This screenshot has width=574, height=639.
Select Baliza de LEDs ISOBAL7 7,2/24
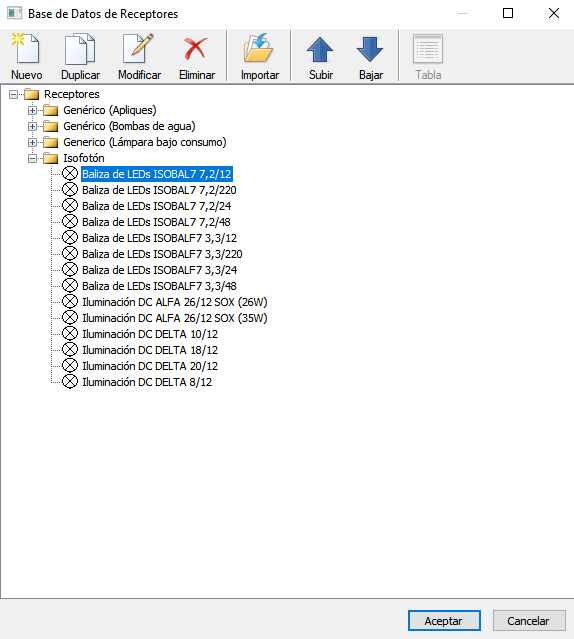[x=156, y=206]
